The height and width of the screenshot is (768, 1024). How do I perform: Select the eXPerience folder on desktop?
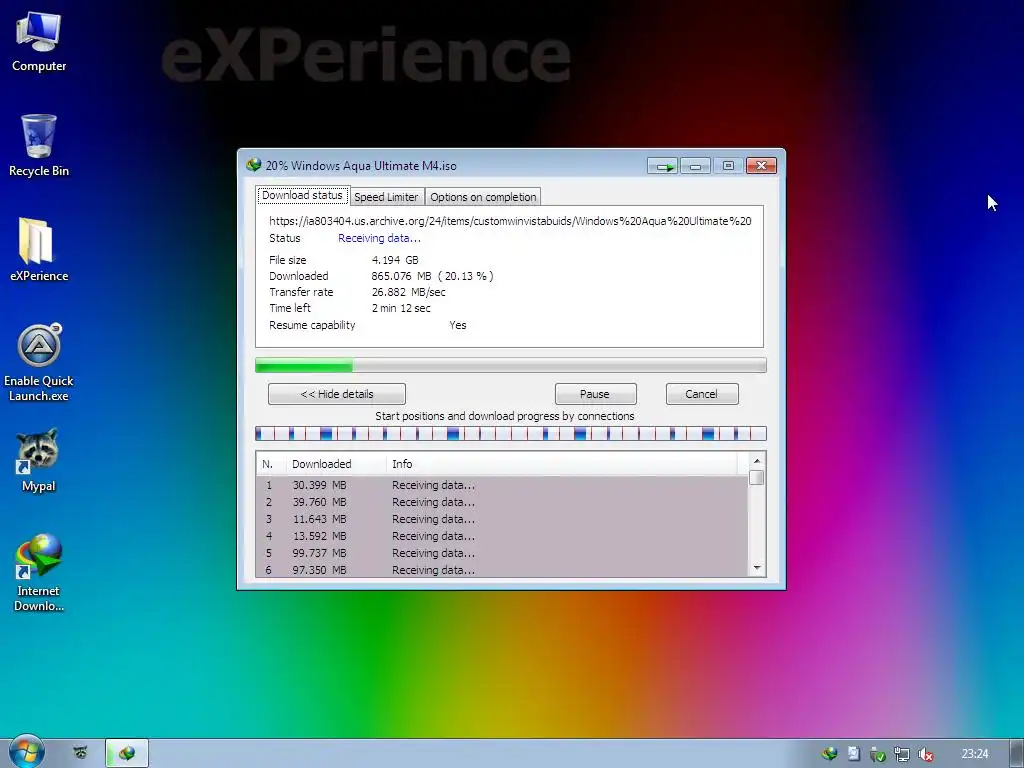[39, 249]
